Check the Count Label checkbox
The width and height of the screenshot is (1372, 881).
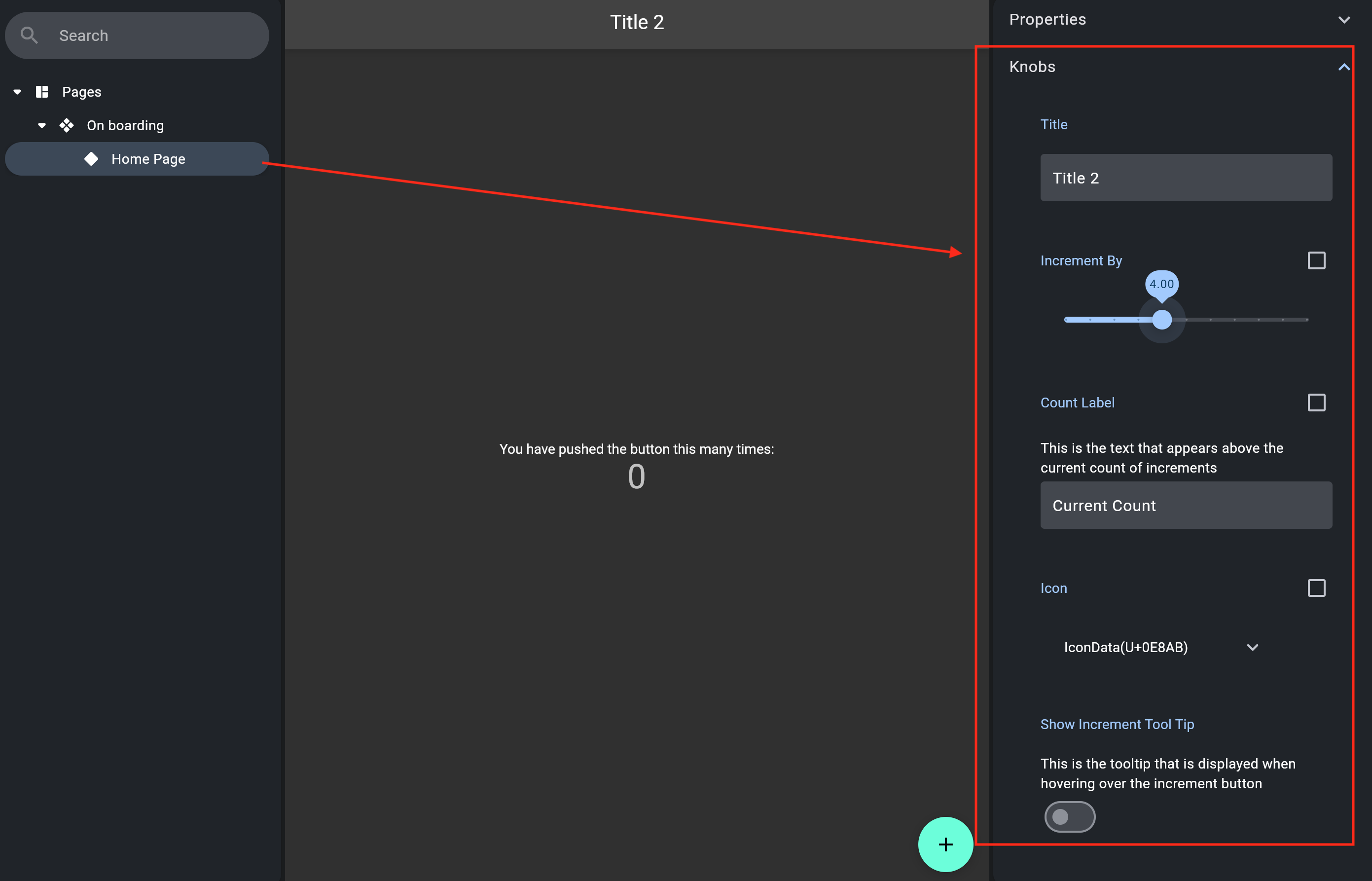click(1316, 403)
